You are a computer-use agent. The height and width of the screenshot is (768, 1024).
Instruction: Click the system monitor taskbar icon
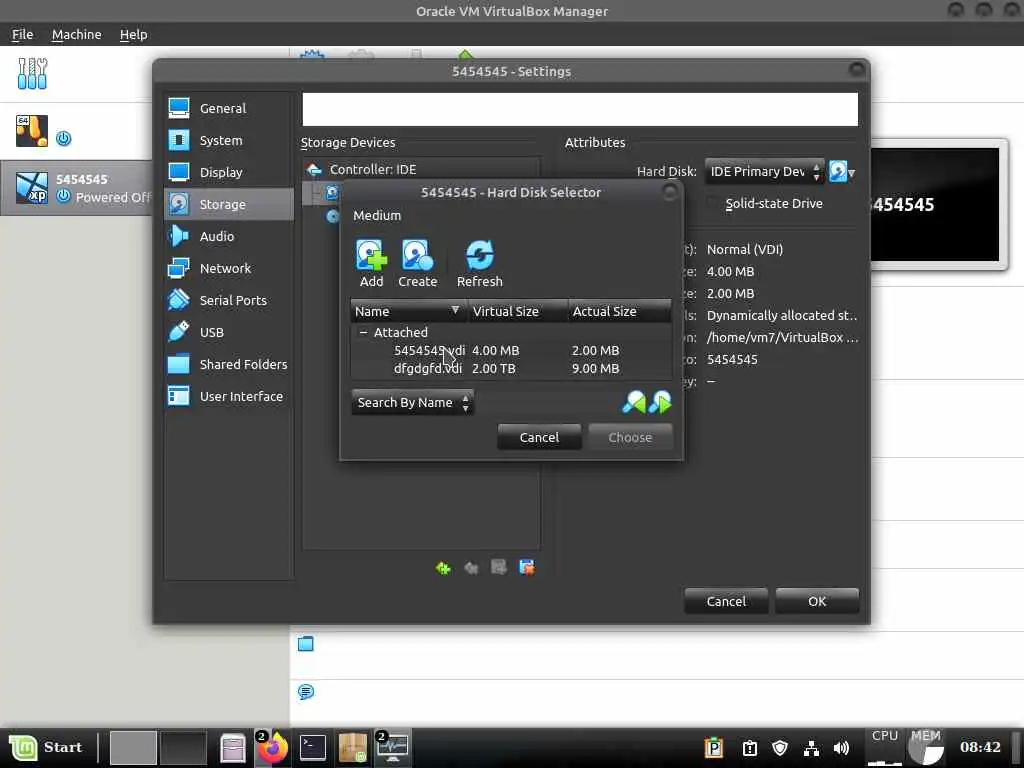[x=392, y=748]
